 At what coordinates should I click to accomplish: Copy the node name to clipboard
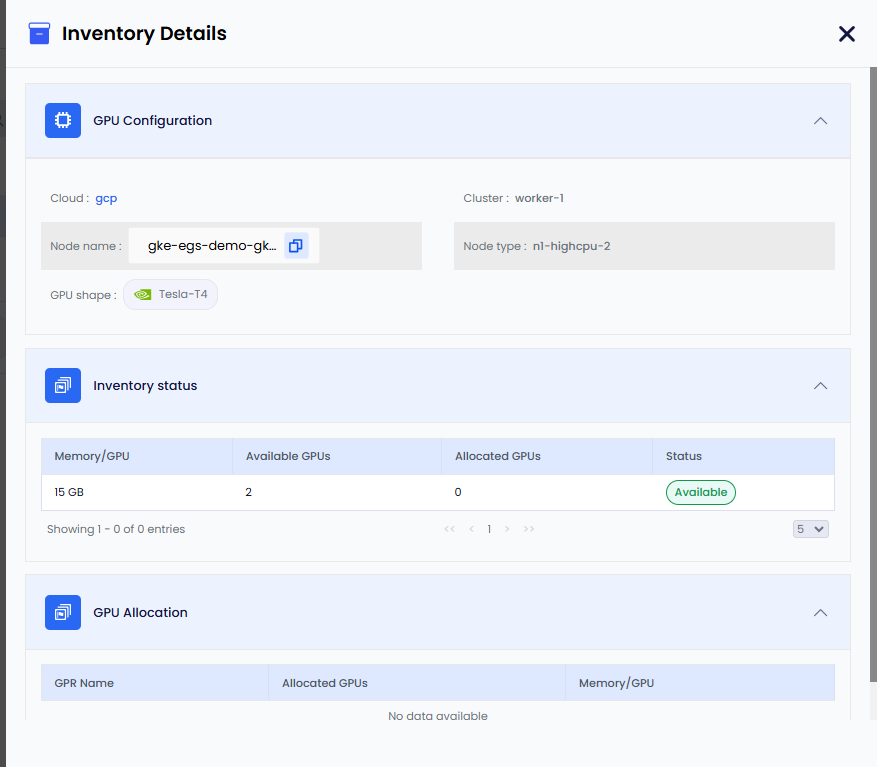(x=296, y=246)
